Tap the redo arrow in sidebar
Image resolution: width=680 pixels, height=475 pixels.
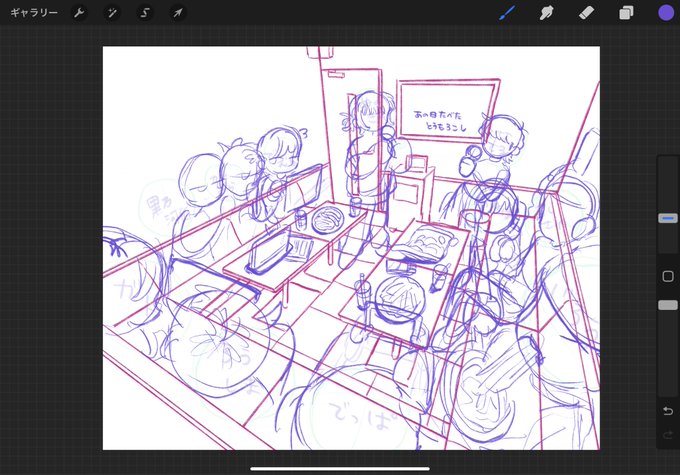click(668, 434)
